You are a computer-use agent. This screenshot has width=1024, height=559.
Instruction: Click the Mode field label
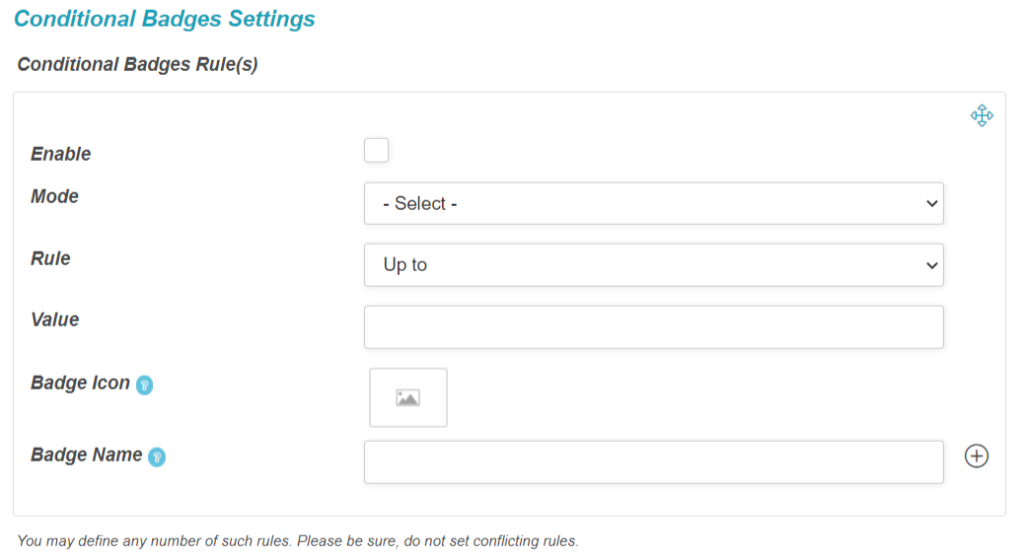tap(55, 197)
